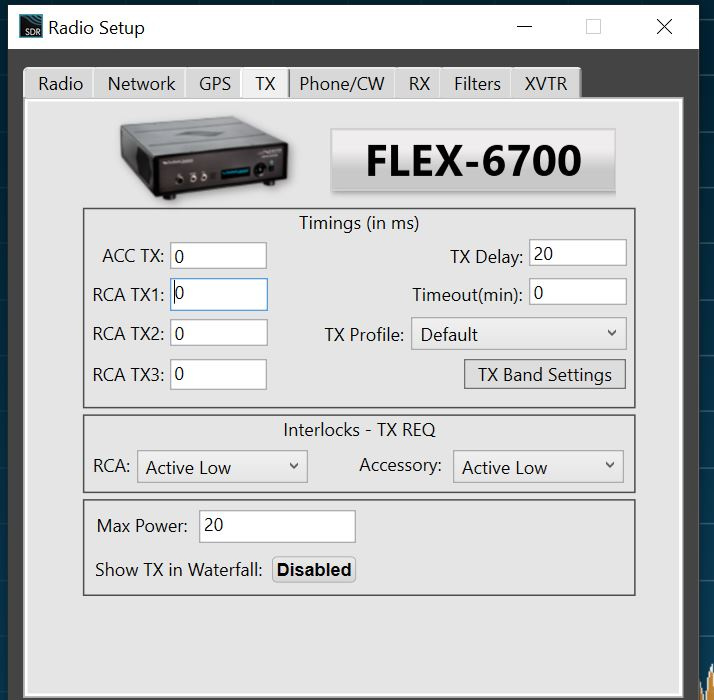
Task: Click the 'Timings (in ms)' heading
Action: point(359,223)
